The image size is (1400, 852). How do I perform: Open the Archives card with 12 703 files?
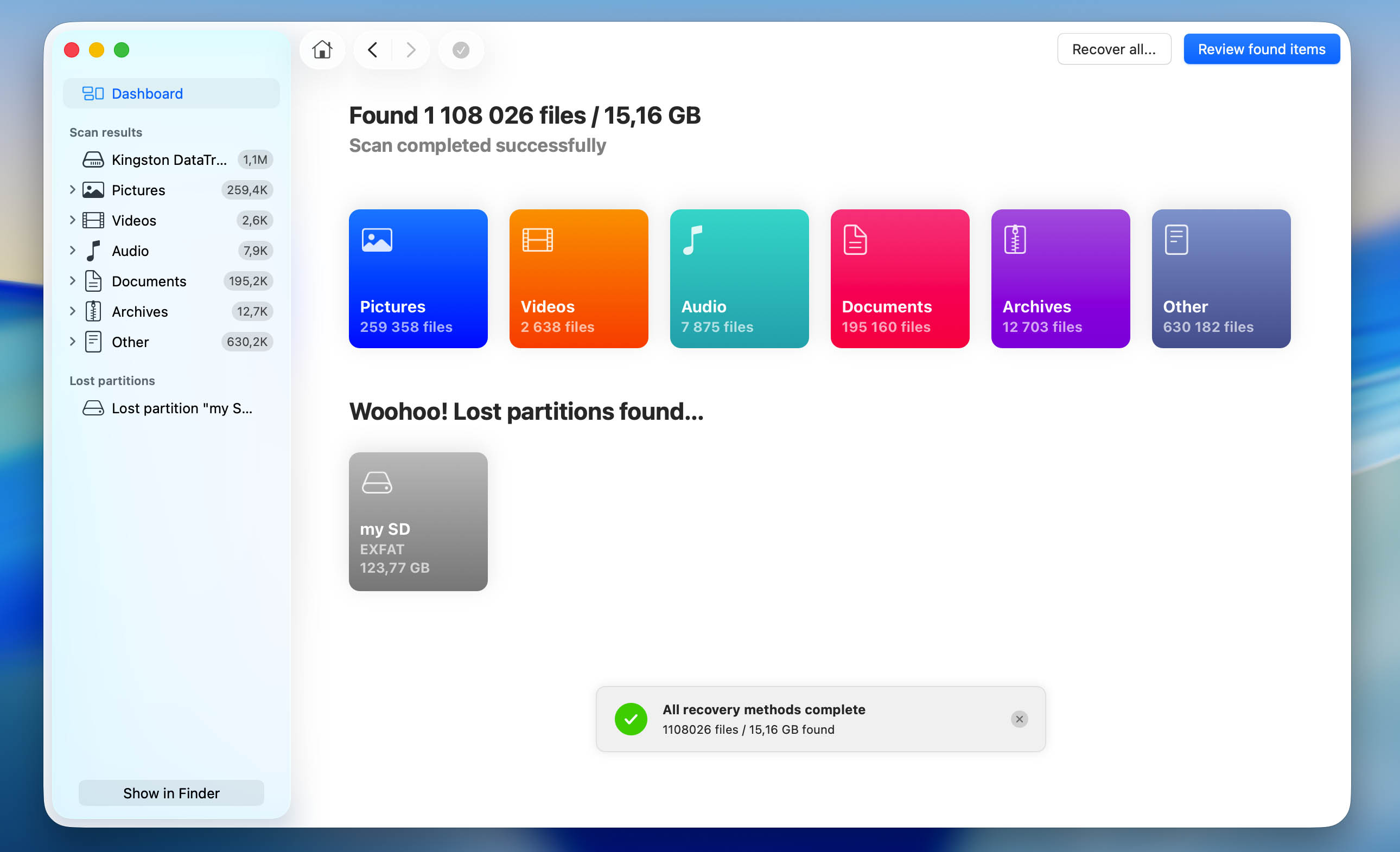coord(1060,279)
